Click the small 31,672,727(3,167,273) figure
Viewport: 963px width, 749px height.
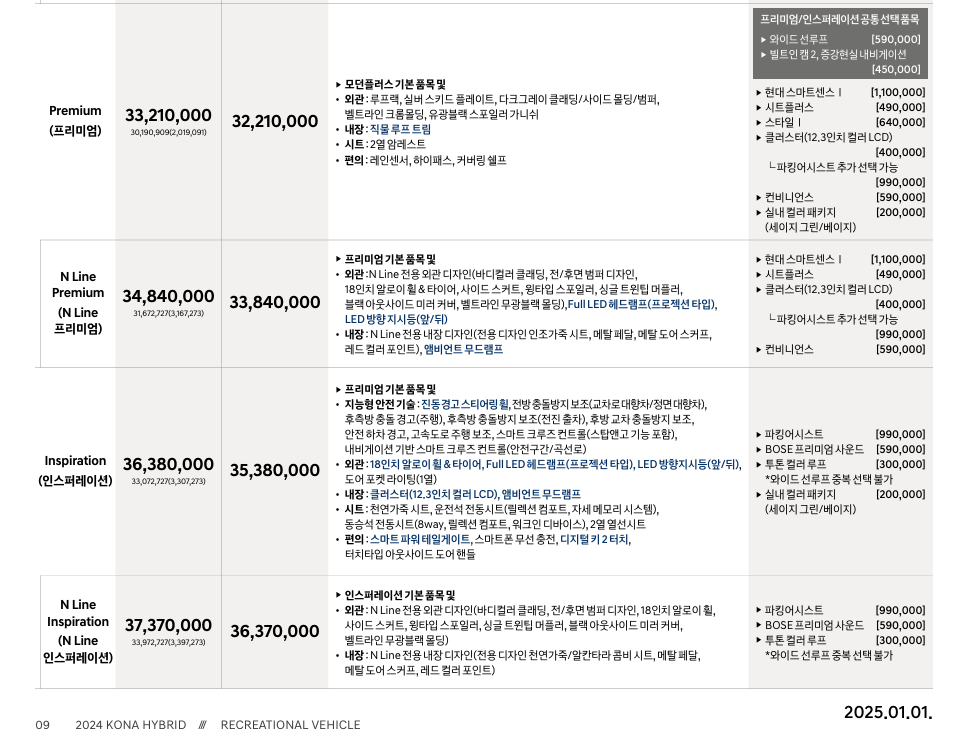point(168,313)
